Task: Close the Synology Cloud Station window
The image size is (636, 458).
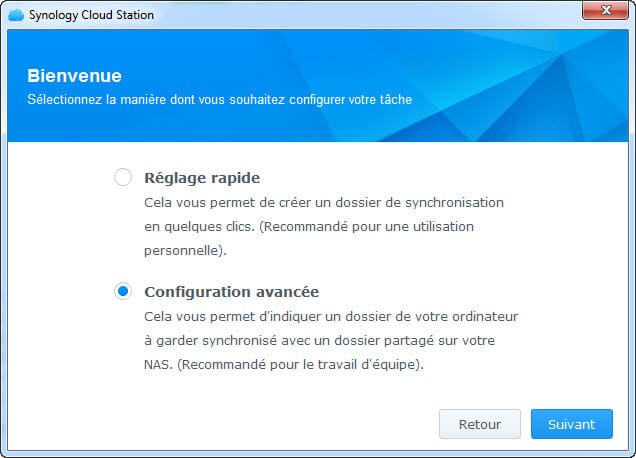Action: point(605,10)
